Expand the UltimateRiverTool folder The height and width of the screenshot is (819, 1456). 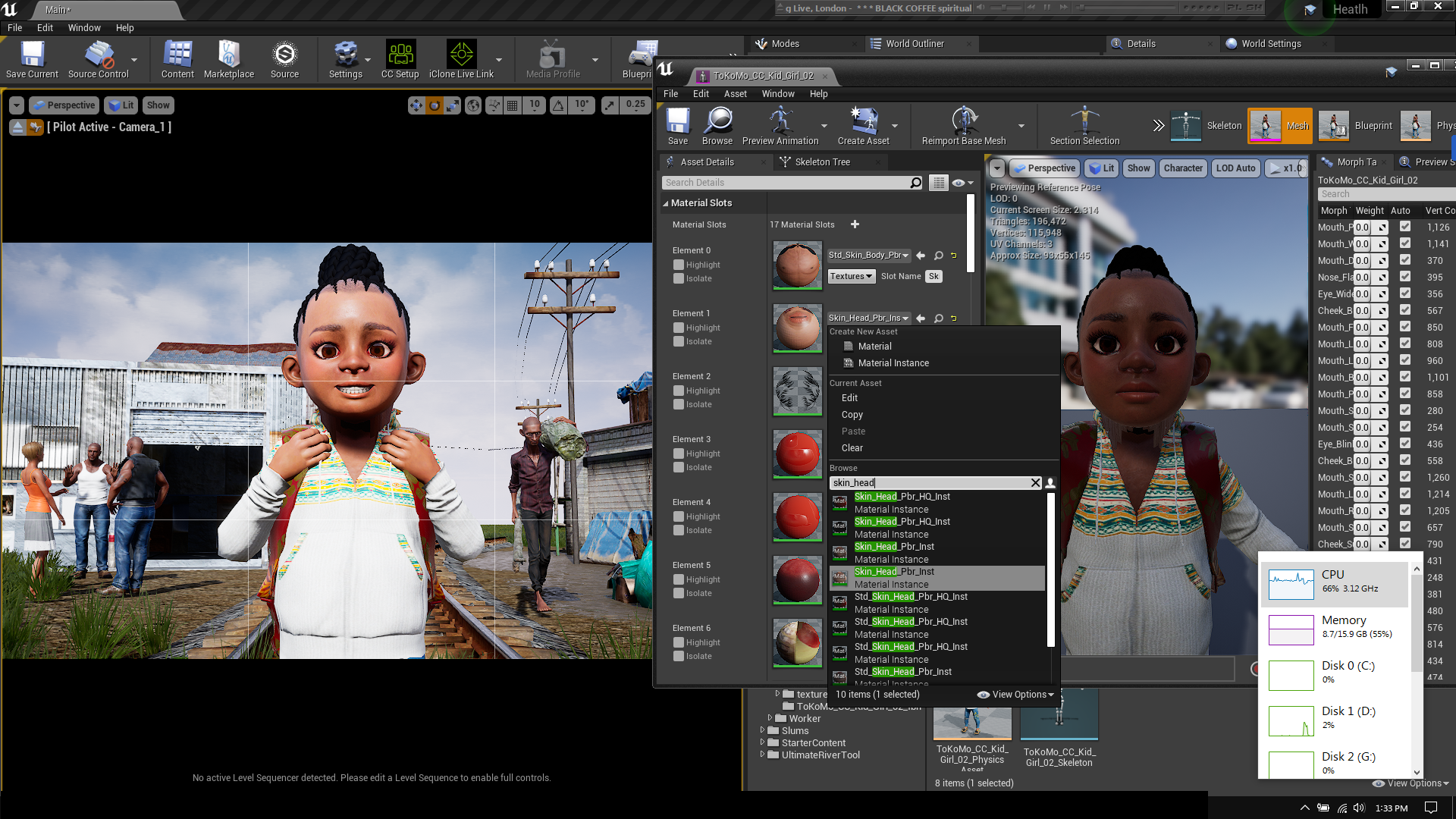pyautogui.click(x=762, y=755)
